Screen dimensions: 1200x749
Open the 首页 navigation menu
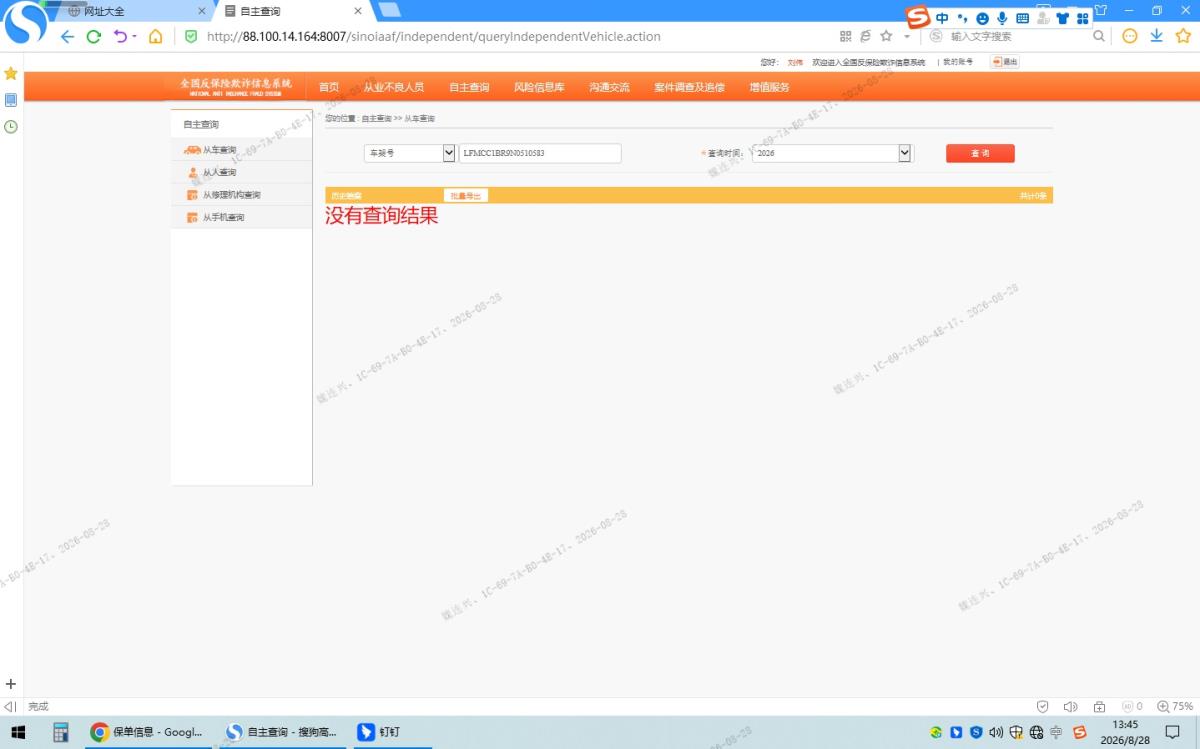(329, 87)
